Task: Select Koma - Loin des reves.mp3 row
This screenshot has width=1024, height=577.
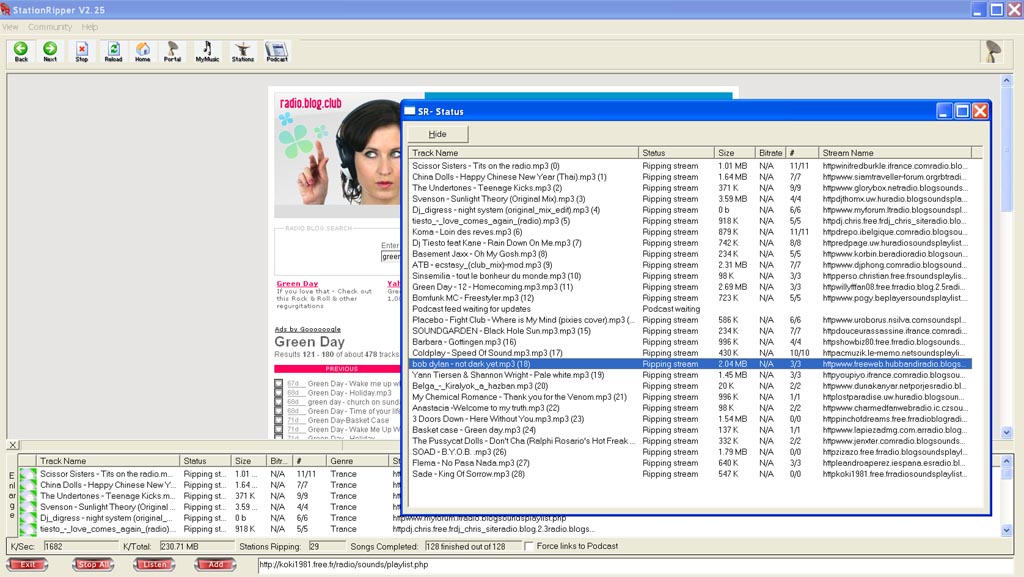Action: pos(690,232)
